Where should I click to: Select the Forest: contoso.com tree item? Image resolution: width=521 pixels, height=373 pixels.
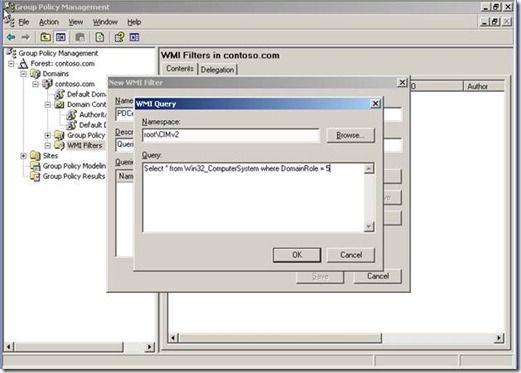pos(63,63)
